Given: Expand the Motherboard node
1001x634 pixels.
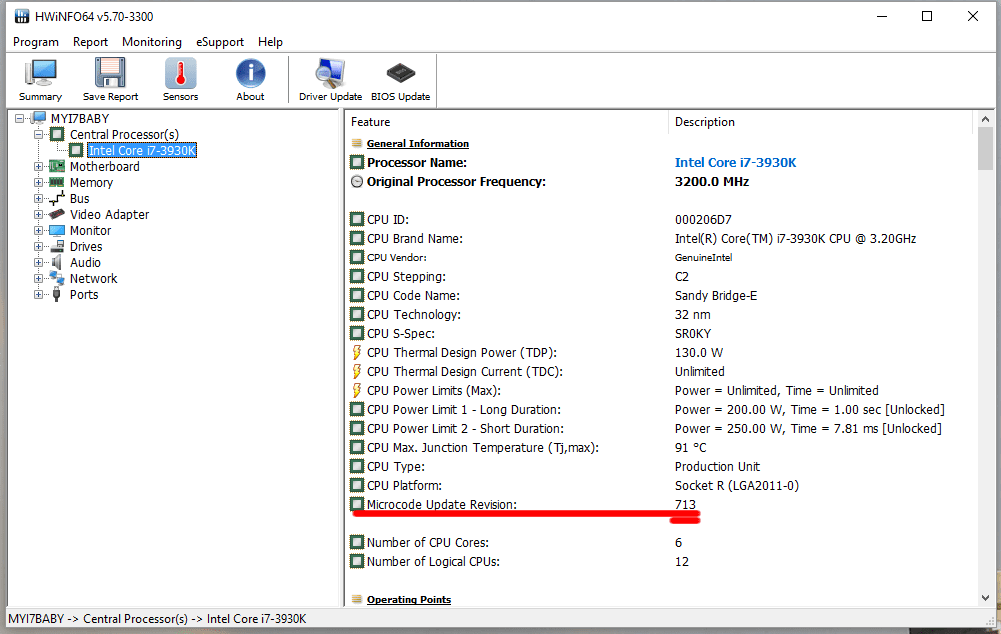Looking at the screenshot, I should tap(39, 167).
